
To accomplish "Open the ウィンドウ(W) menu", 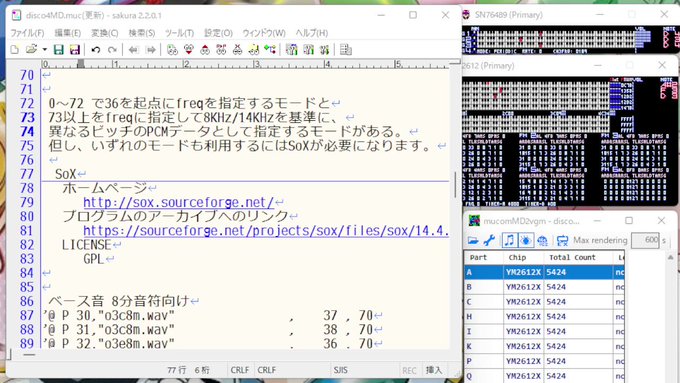I will 264,33.
